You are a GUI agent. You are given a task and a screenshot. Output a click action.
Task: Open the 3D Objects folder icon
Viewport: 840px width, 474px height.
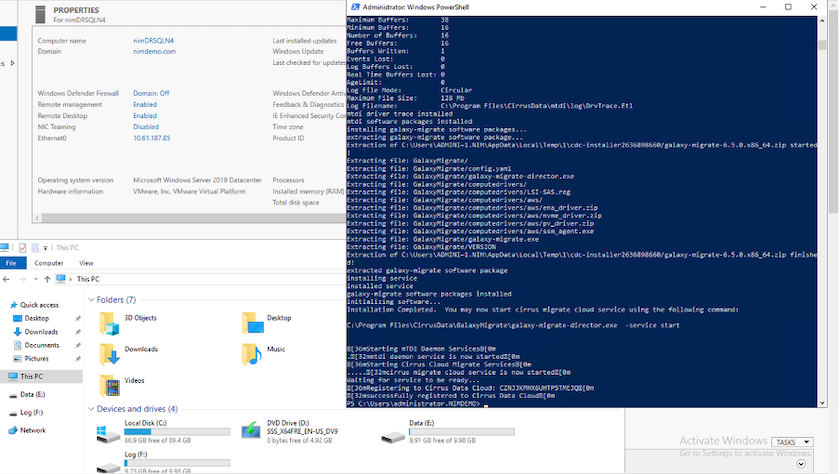[107, 322]
